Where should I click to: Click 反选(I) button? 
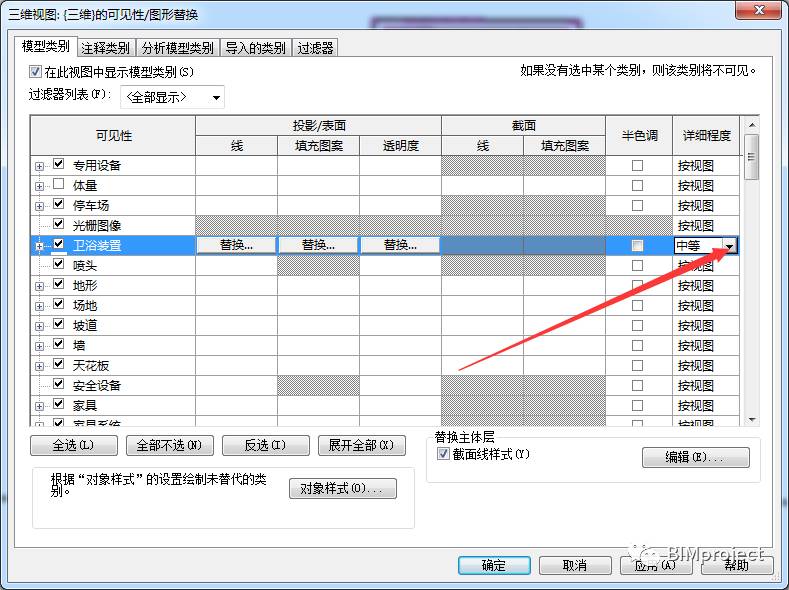(x=266, y=446)
